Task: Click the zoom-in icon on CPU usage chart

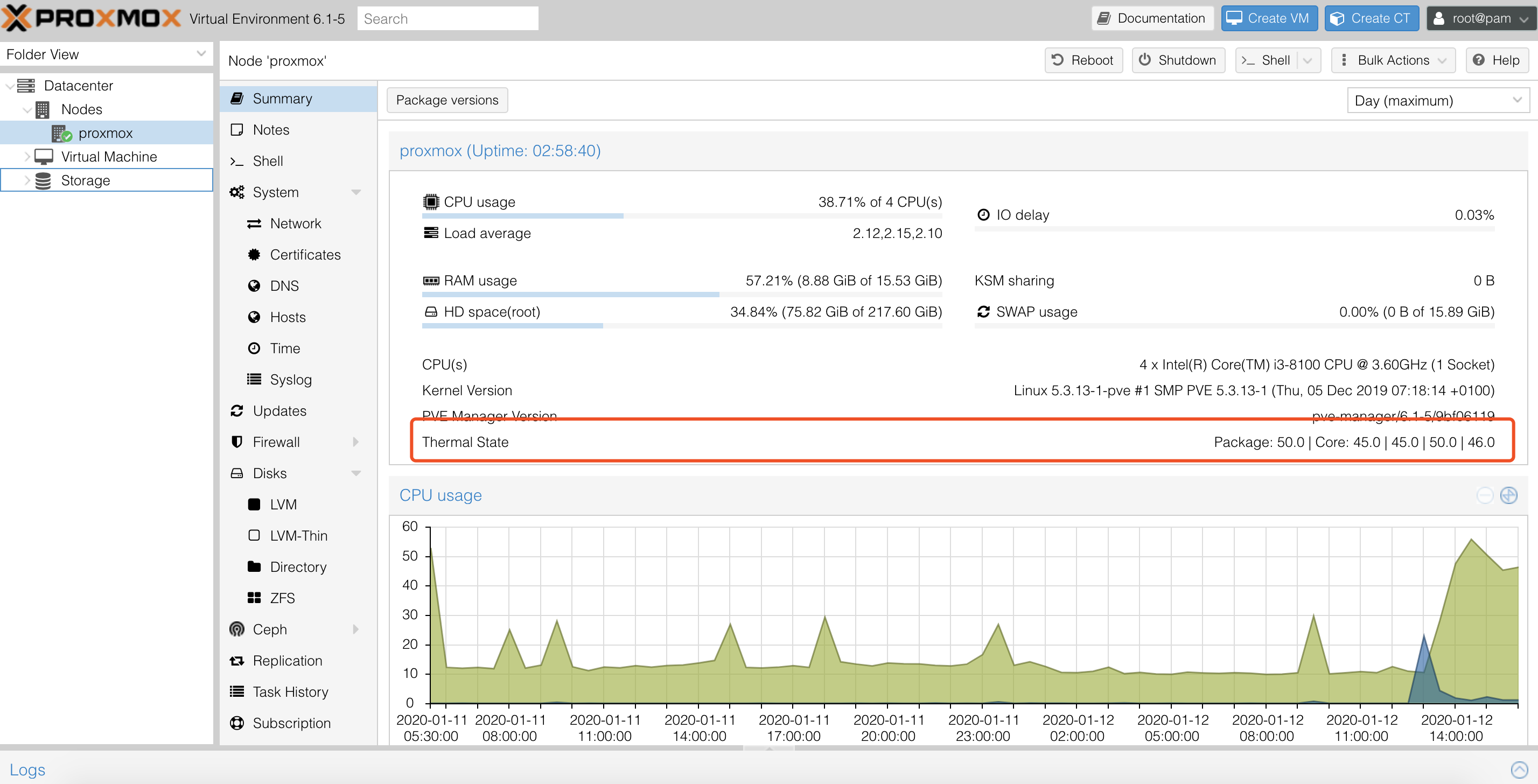Action: pyautogui.click(x=1509, y=495)
